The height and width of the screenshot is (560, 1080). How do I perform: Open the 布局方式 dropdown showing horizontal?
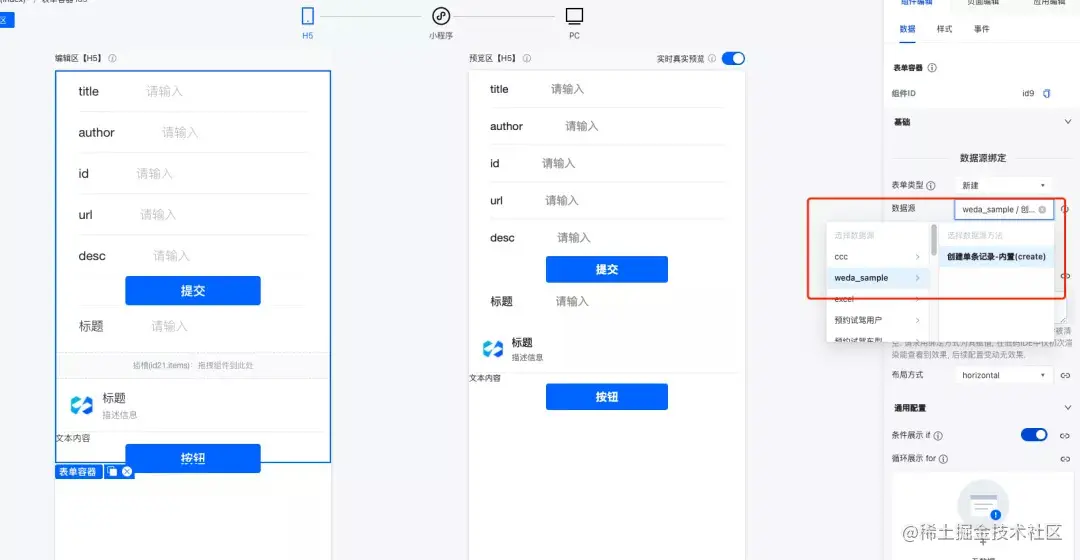click(1003, 375)
